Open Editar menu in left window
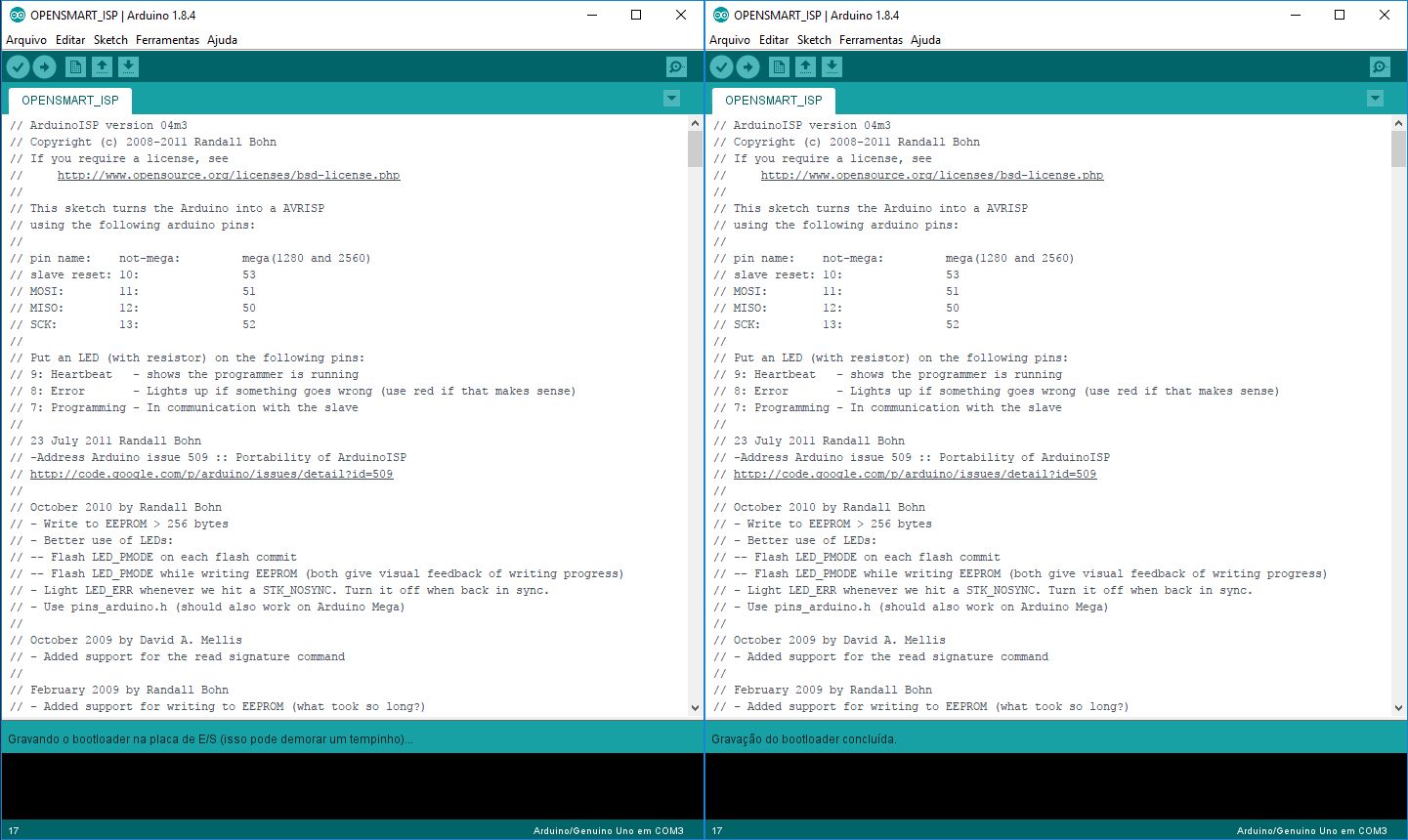1408x840 pixels. (70, 40)
